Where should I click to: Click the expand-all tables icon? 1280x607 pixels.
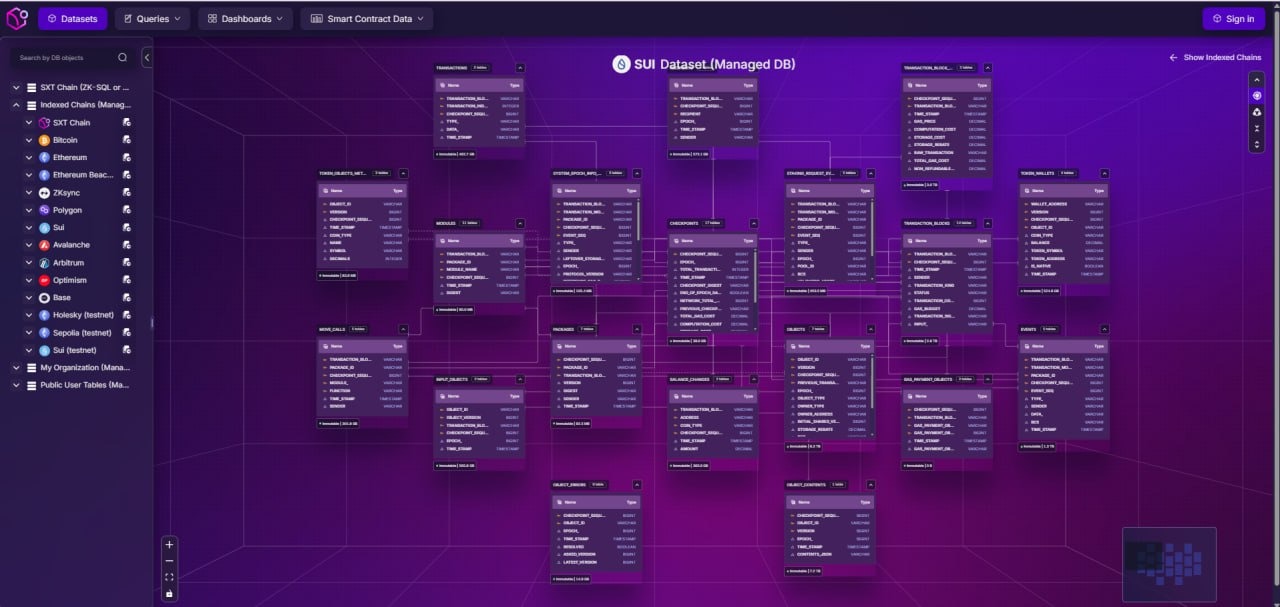pyautogui.click(x=1257, y=144)
